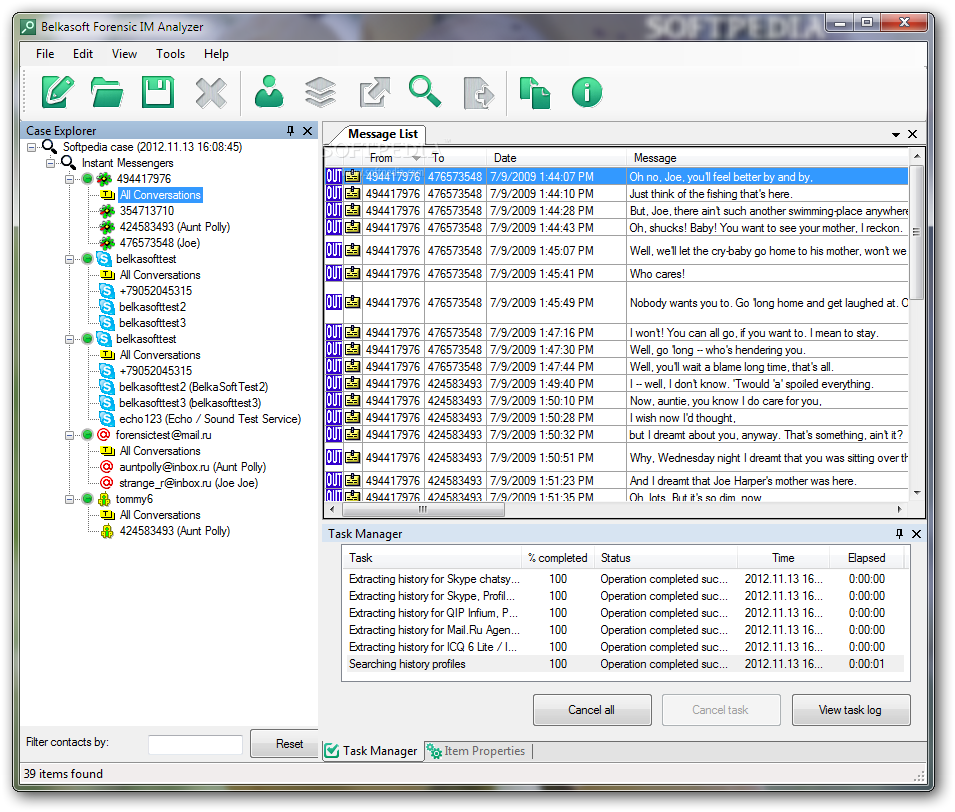Select 476573548 (Joe) contact
This screenshot has width=955, height=812.
click(160, 242)
